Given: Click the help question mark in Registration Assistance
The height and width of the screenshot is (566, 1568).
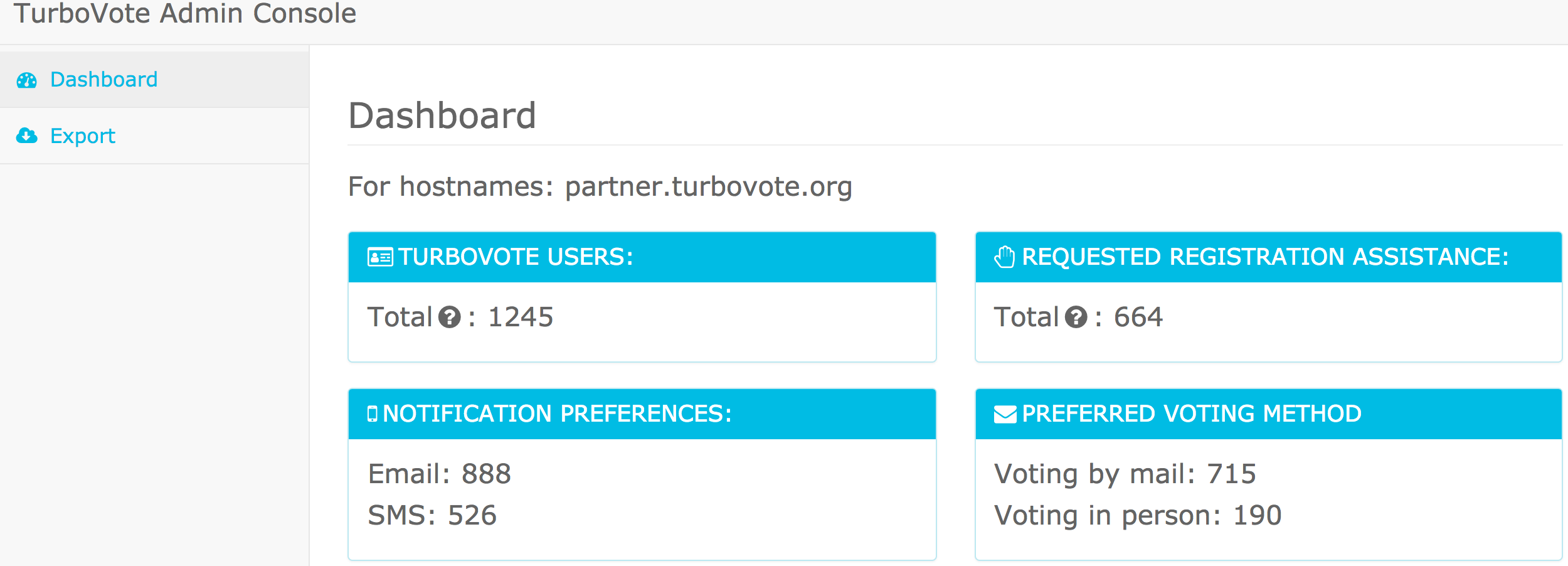Looking at the screenshot, I should pyautogui.click(x=1076, y=318).
